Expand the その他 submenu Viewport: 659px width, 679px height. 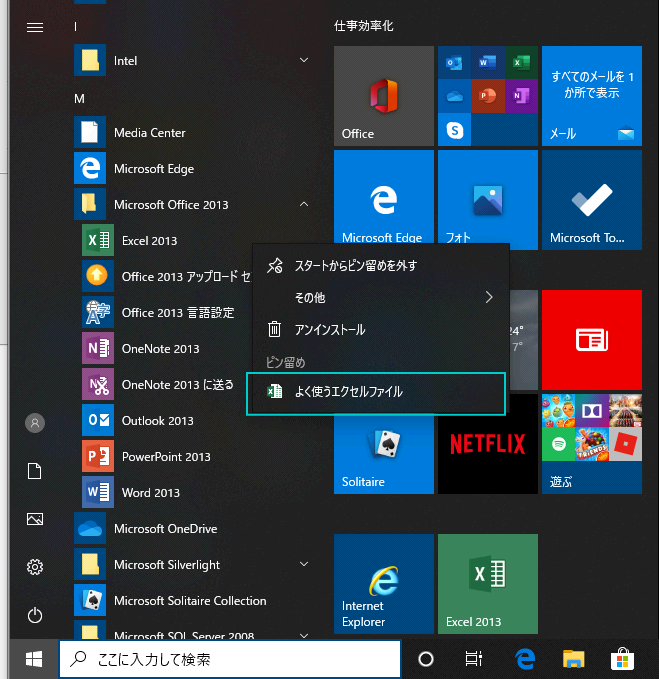point(381,297)
